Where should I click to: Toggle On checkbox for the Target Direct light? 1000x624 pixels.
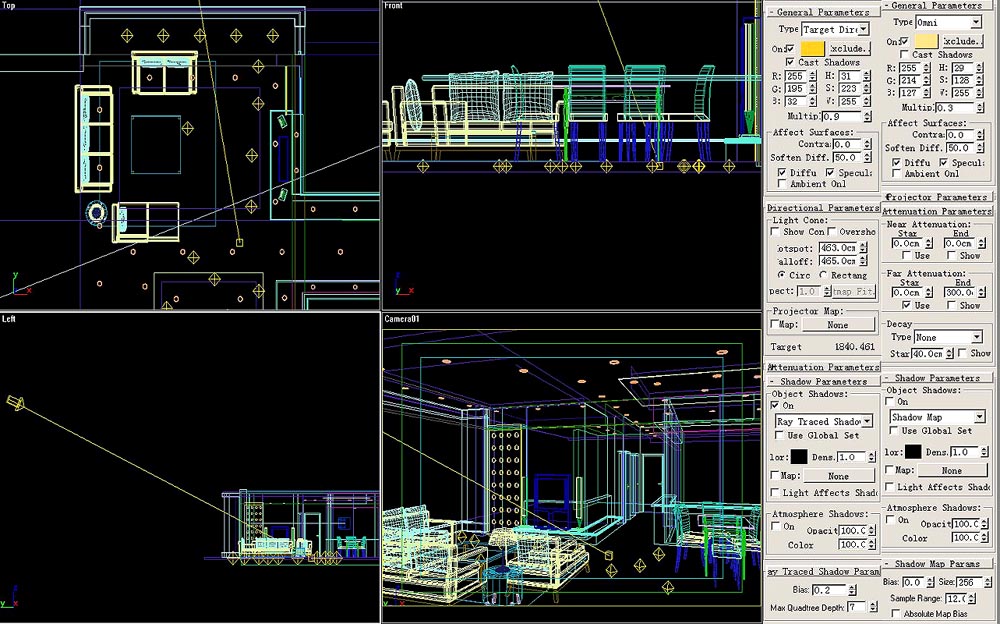(791, 49)
